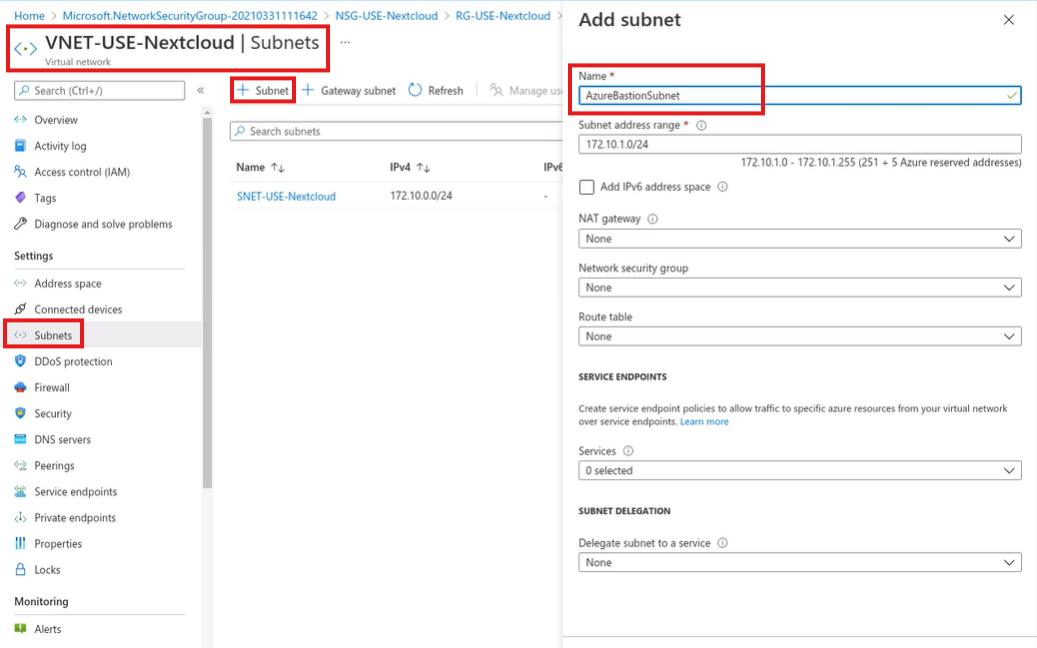Sort subnets by IPv4 column arrows
The width and height of the screenshot is (1037, 648).
coord(423,168)
